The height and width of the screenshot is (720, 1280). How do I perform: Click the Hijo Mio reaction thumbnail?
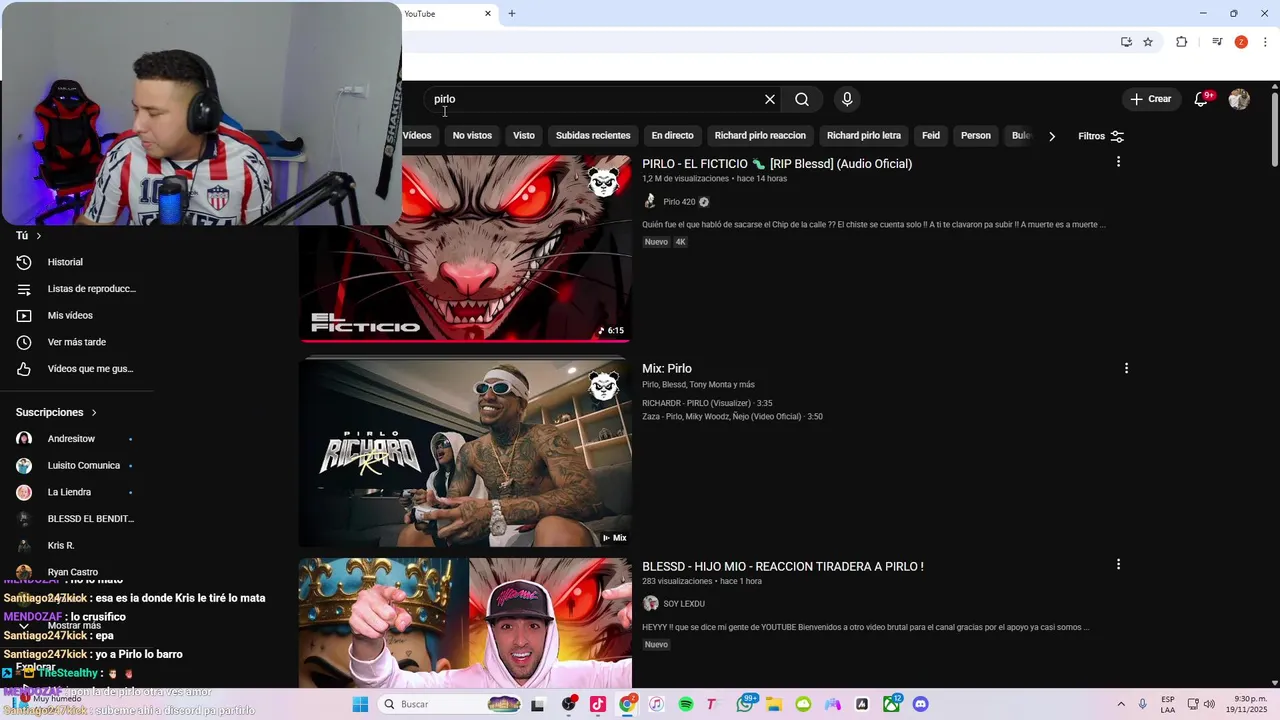[x=465, y=623]
